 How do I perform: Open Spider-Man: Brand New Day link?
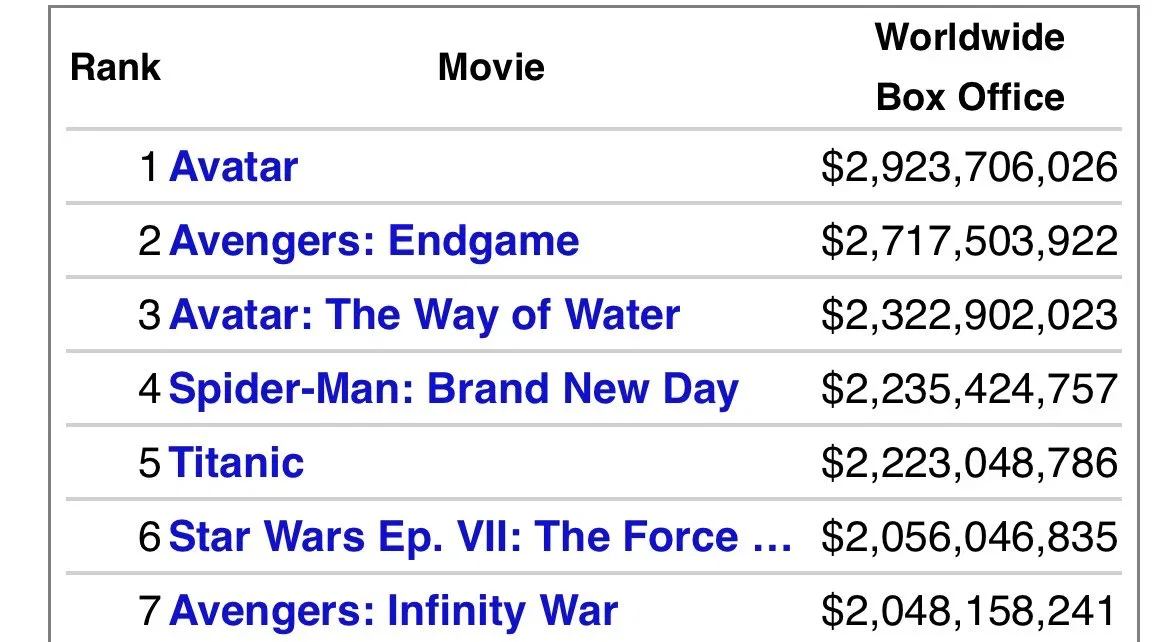(x=454, y=389)
